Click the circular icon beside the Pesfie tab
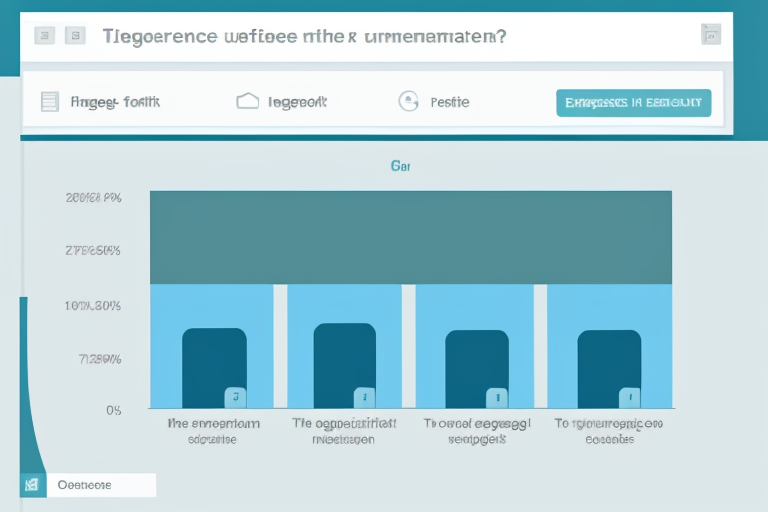Viewport: 768px width, 512px height. [x=408, y=101]
